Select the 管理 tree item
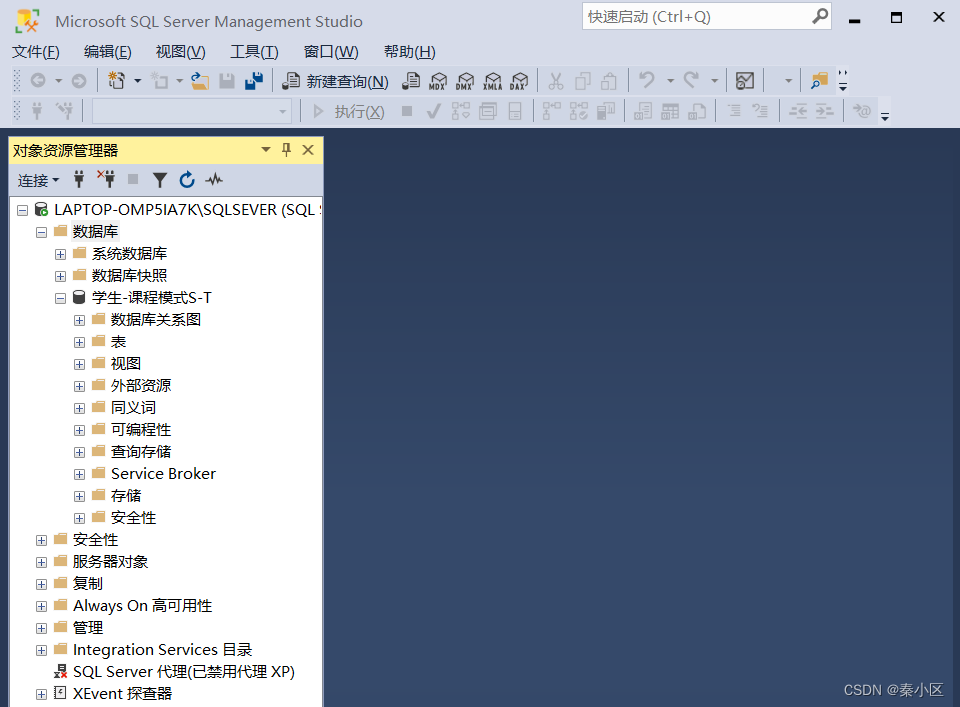 [88, 628]
